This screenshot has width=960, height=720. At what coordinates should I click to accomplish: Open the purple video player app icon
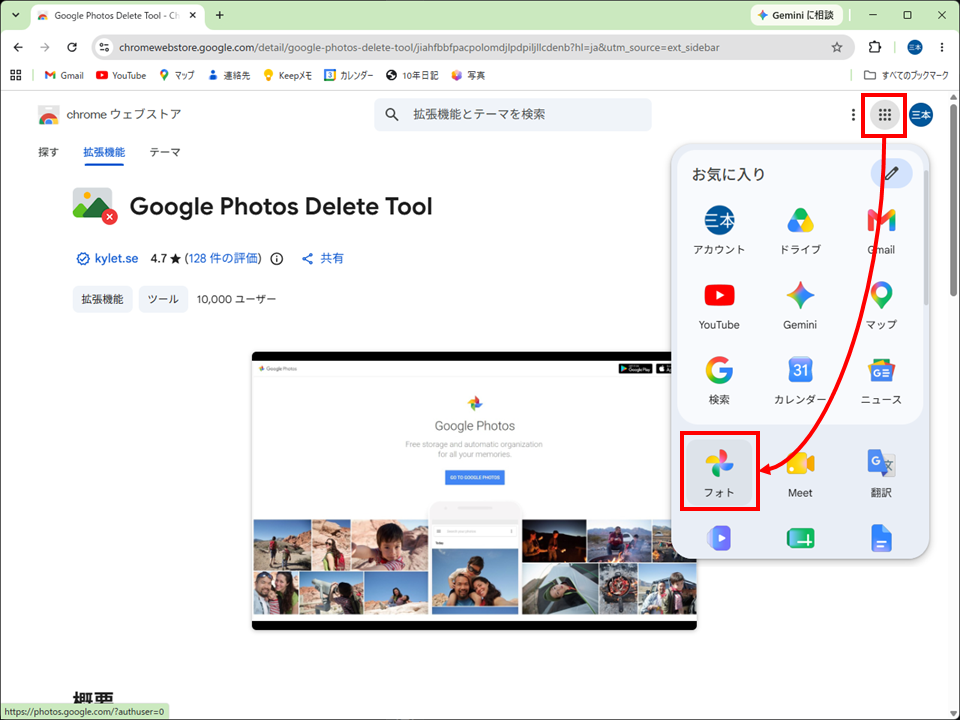719,539
